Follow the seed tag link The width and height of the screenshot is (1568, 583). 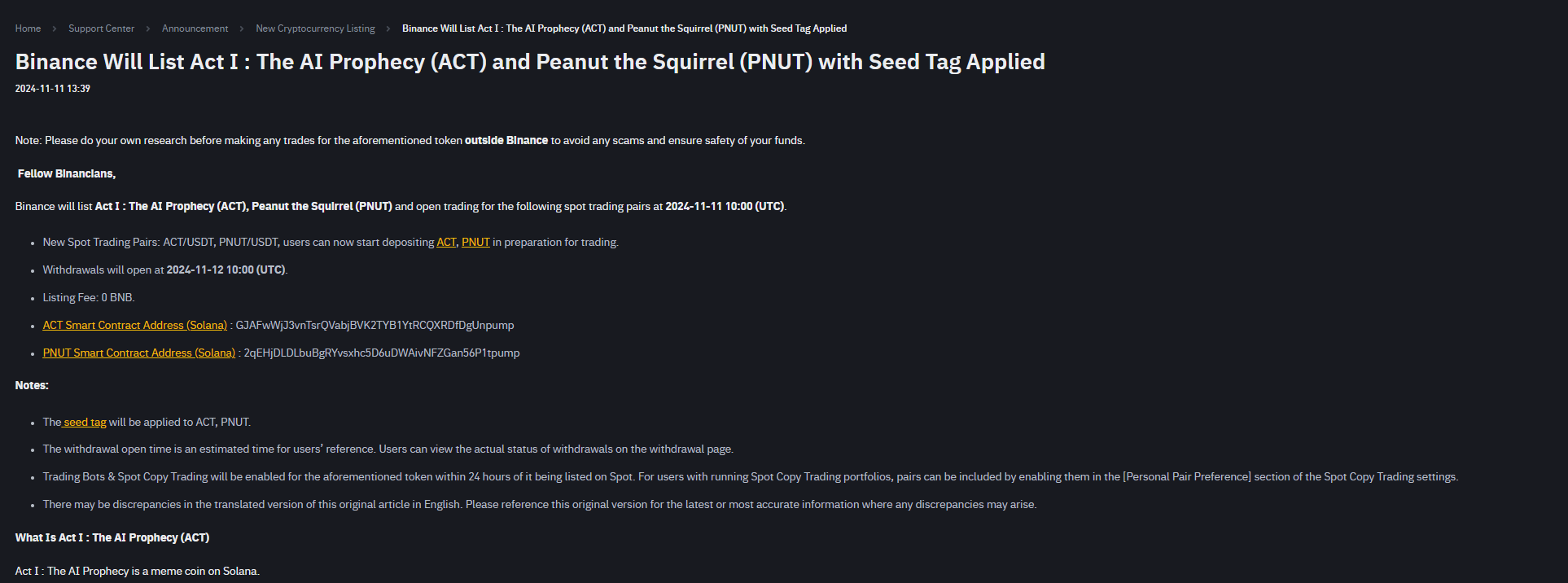pos(85,422)
